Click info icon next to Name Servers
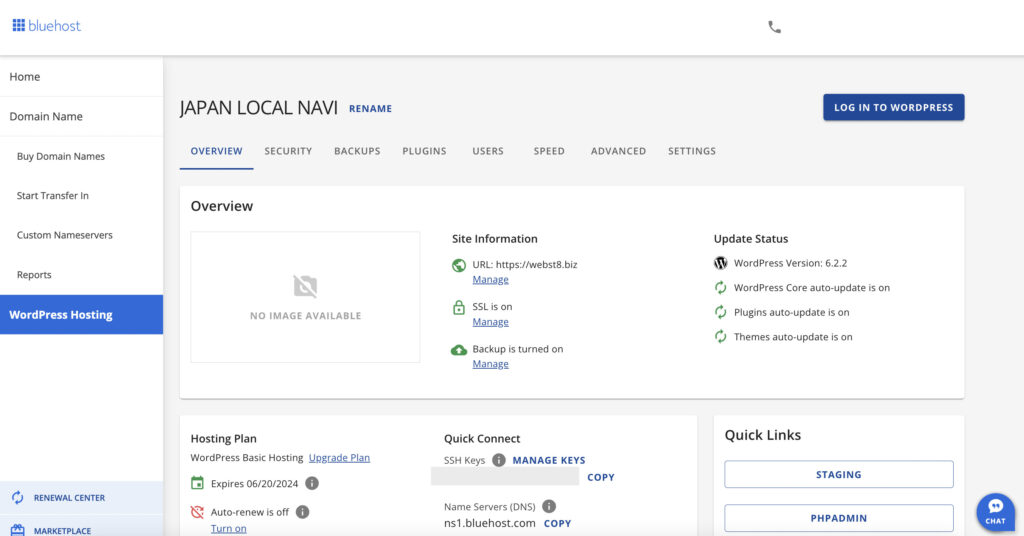Image resolution: width=1024 pixels, height=536 pixels. tap(549, 507)
